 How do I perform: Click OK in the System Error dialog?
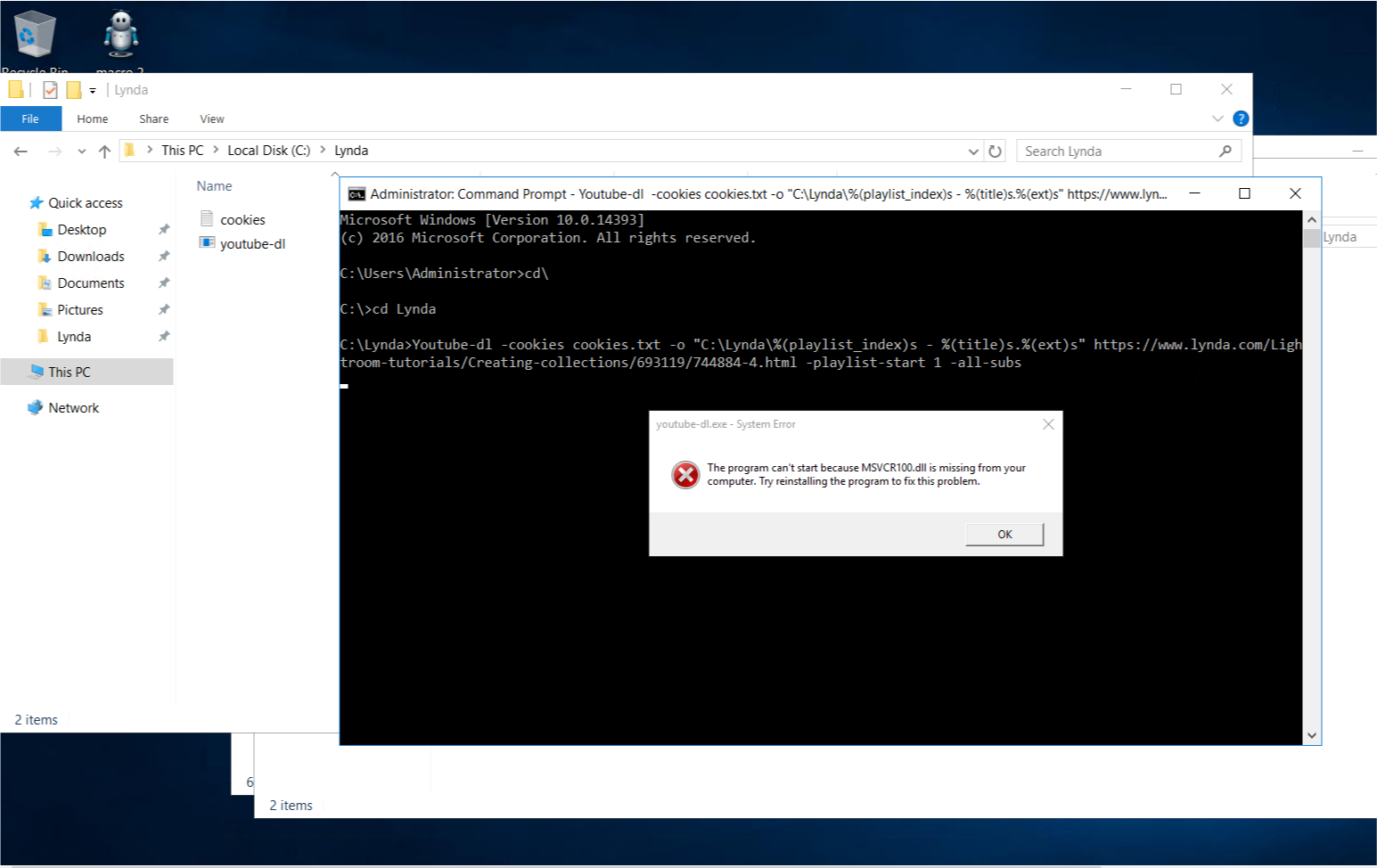[x=1004, y=535]
